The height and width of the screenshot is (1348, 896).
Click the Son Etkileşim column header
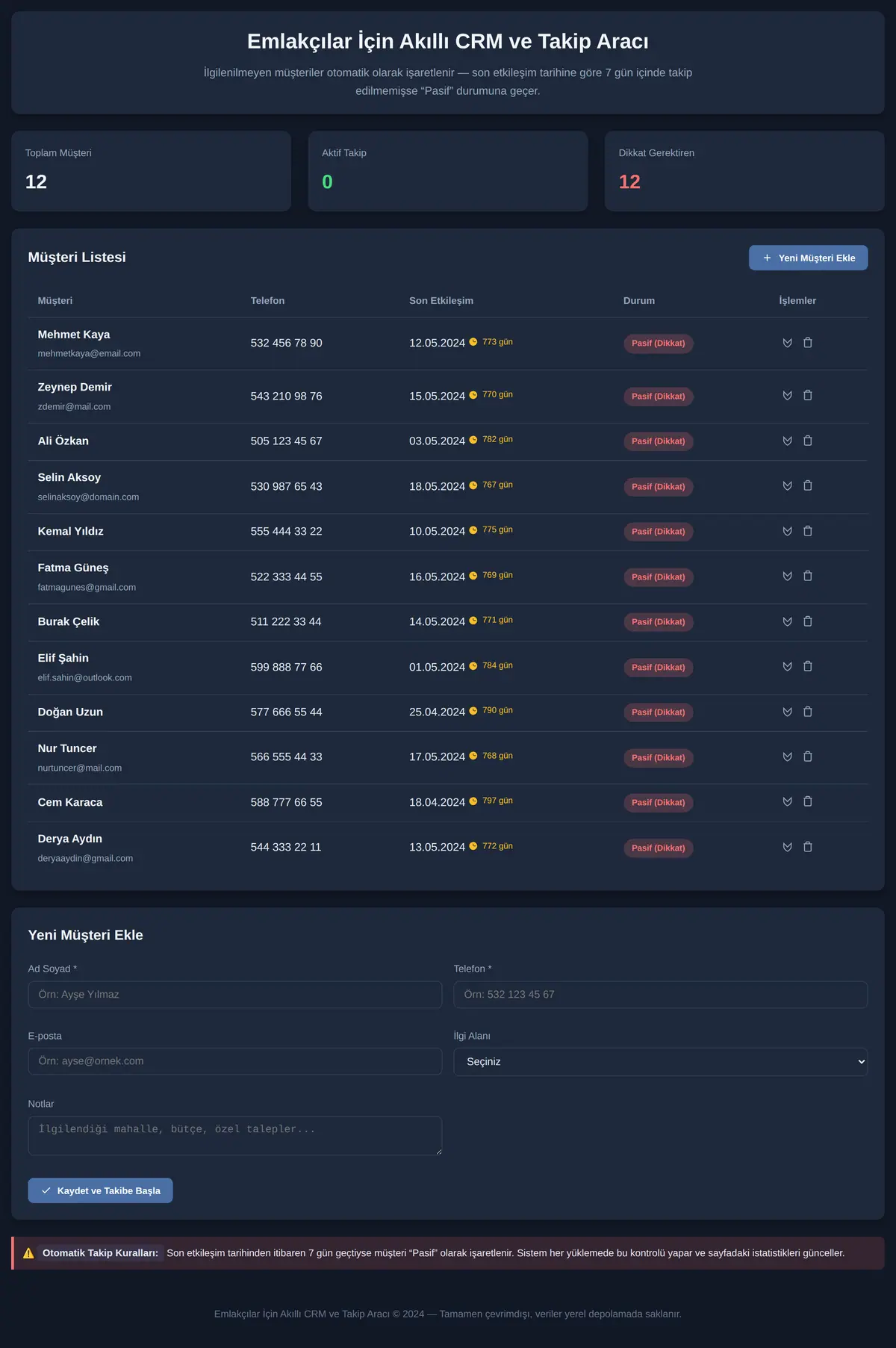pos(441,300)
